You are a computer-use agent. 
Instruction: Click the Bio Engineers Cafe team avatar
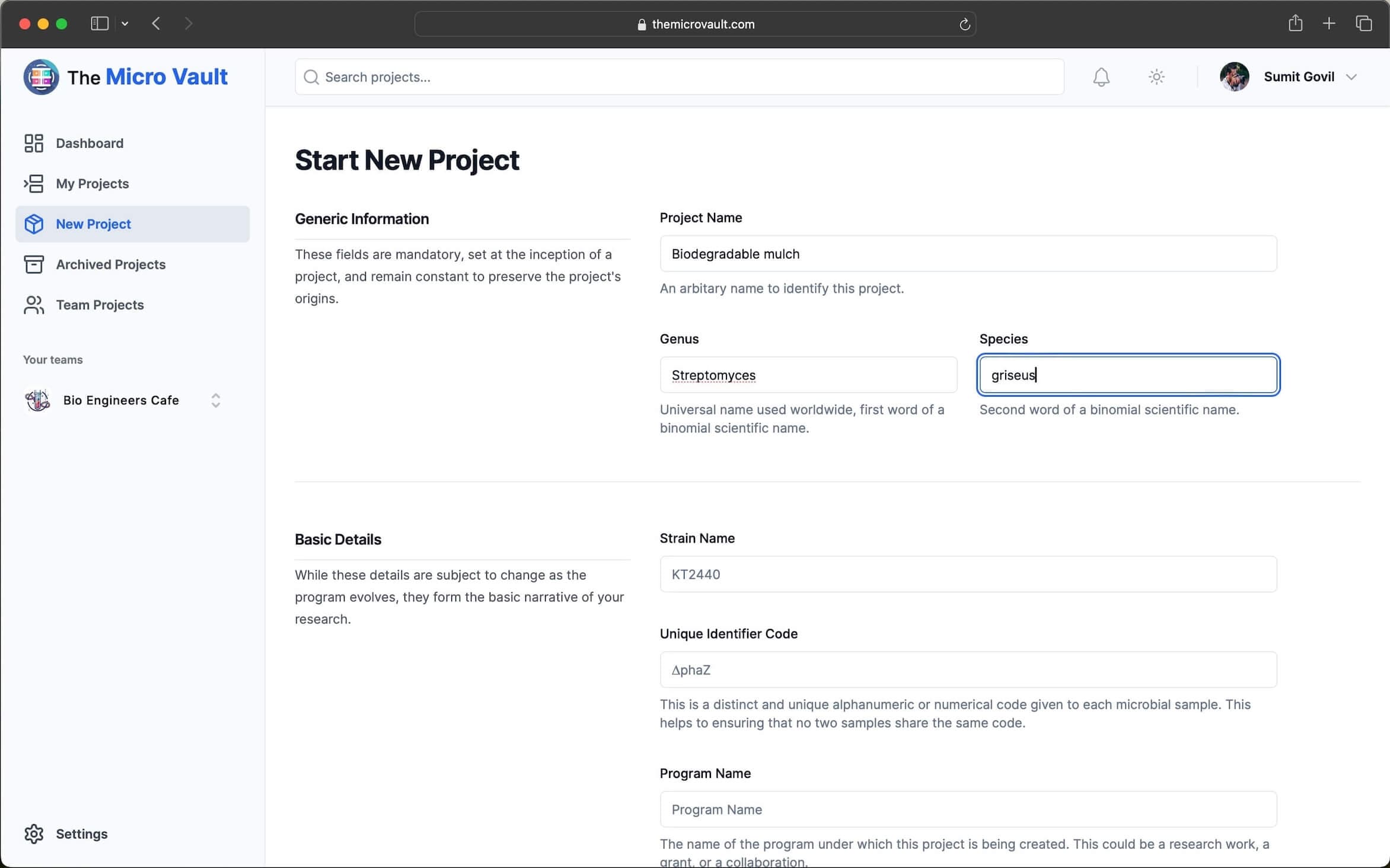(37, 400)
